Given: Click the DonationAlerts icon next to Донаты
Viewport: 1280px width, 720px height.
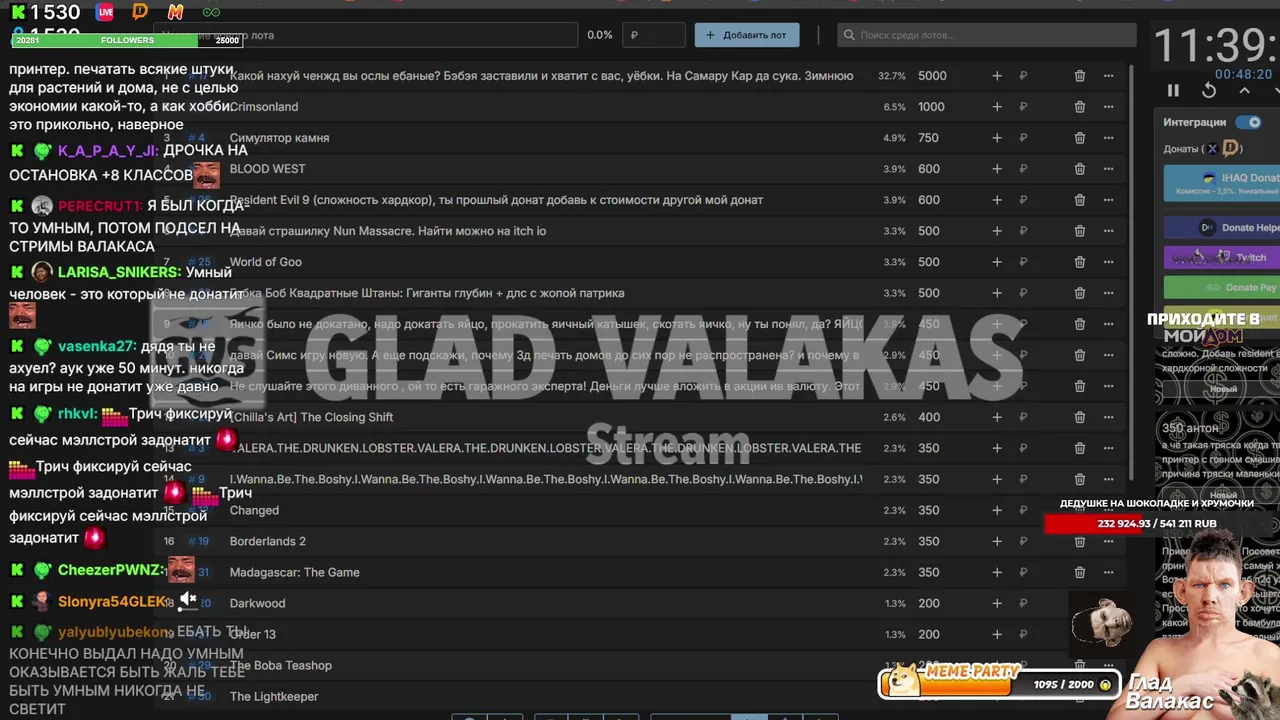Looking at the screenshot, I should (1231, 149).
